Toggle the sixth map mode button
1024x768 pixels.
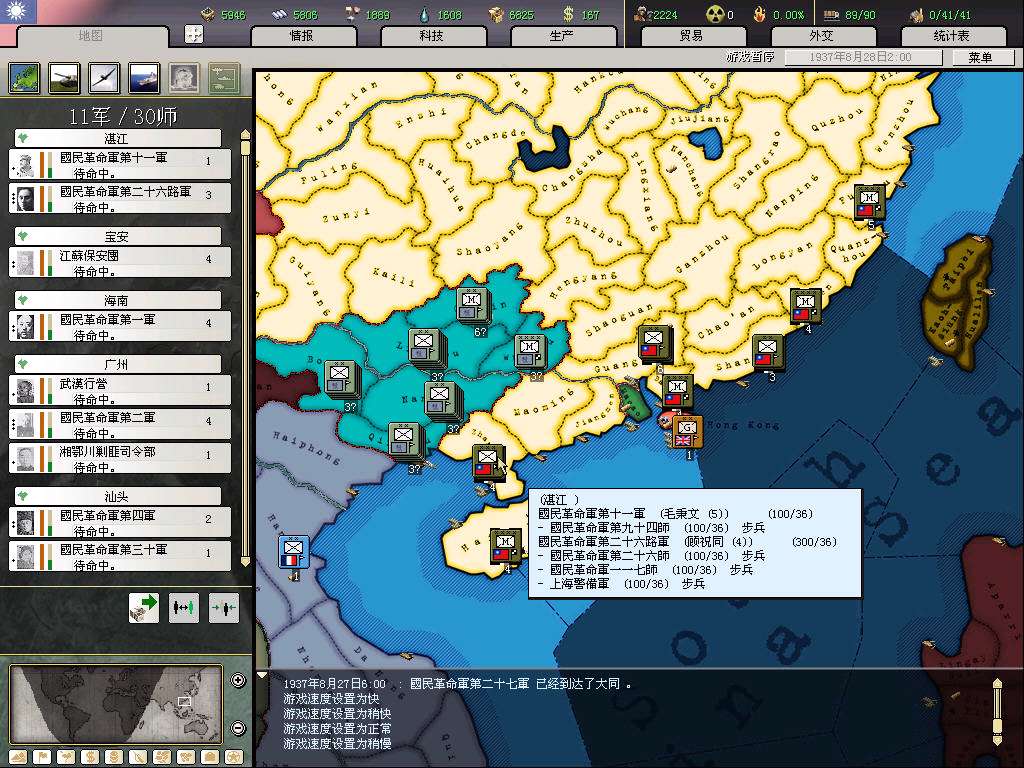click(x=137, y=758)
